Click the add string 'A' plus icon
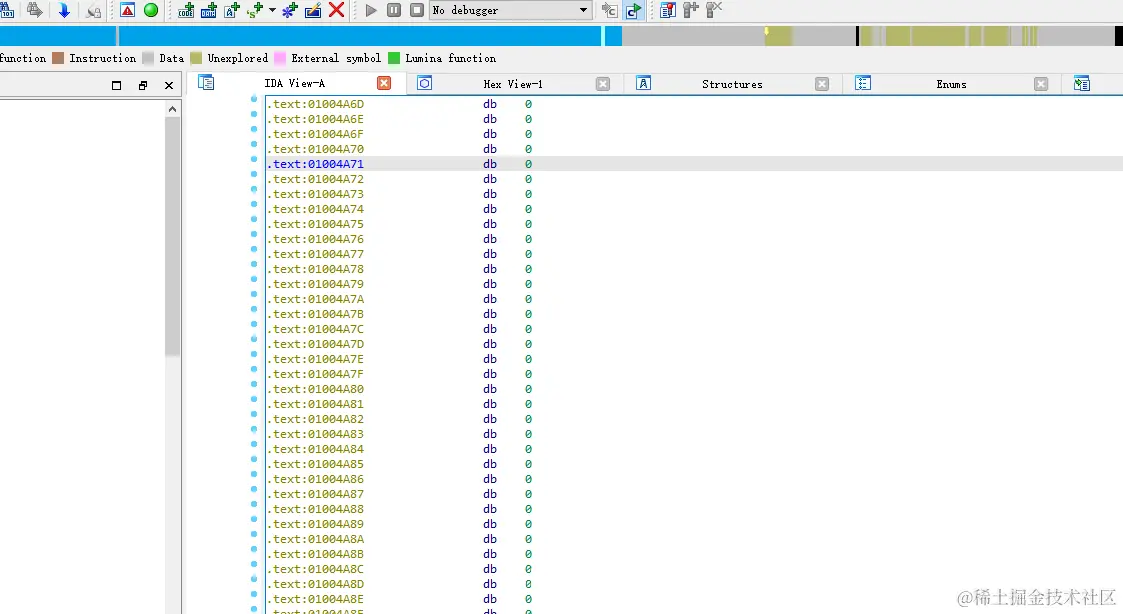The height and width of the screenshot is (614, 1123). coord(232,10)
